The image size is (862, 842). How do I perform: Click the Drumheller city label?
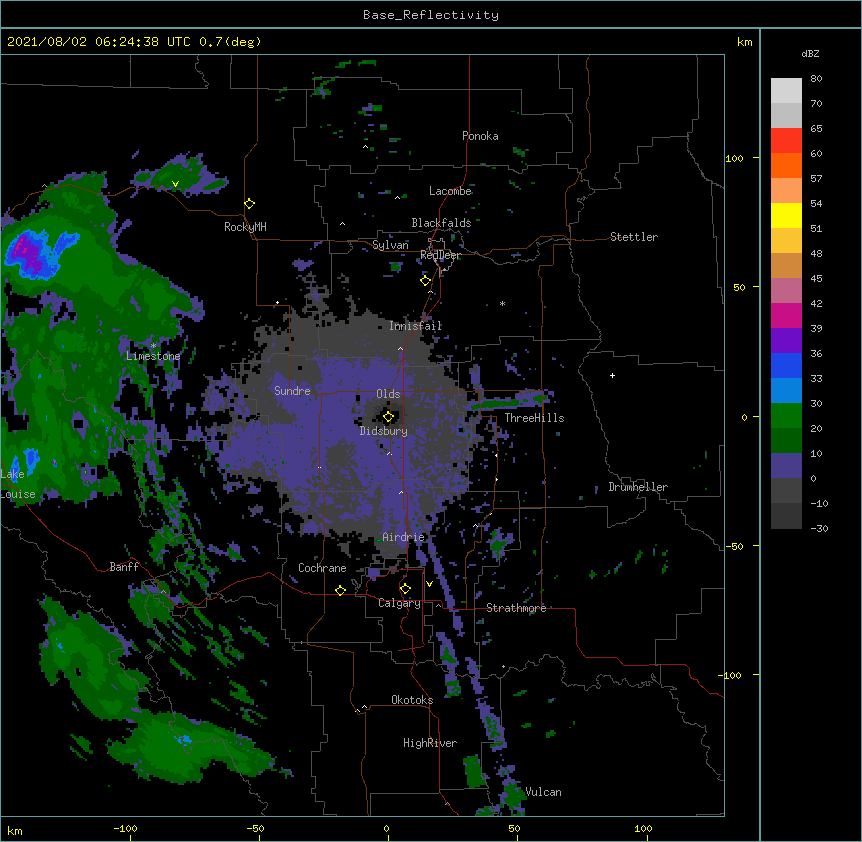(638, 487)
